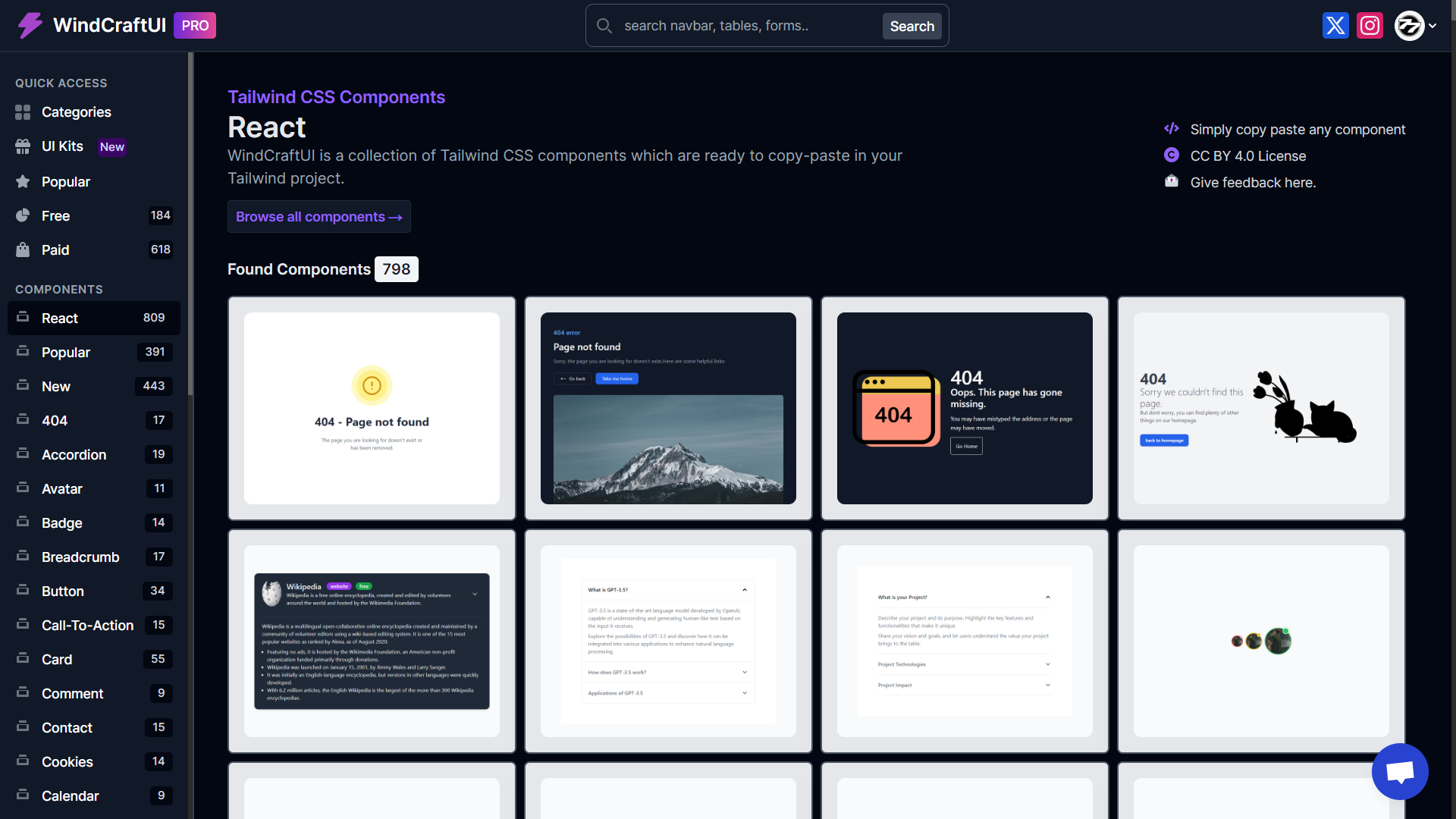Click the Search button
The image size is (1456, 819).
click(912, 26)
